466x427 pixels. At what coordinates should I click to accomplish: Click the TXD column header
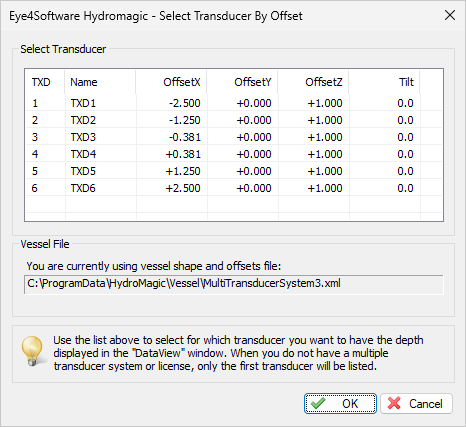point(45,82)
